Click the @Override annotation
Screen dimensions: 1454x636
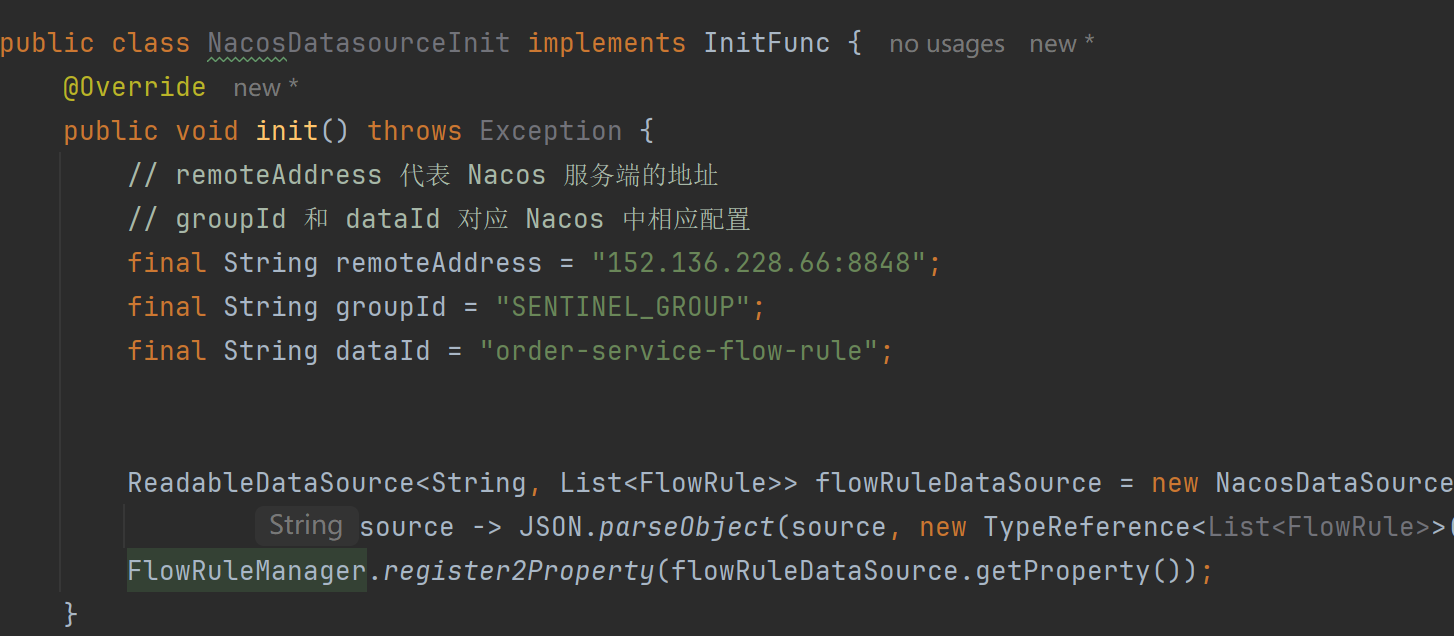(x=135, y=87)
